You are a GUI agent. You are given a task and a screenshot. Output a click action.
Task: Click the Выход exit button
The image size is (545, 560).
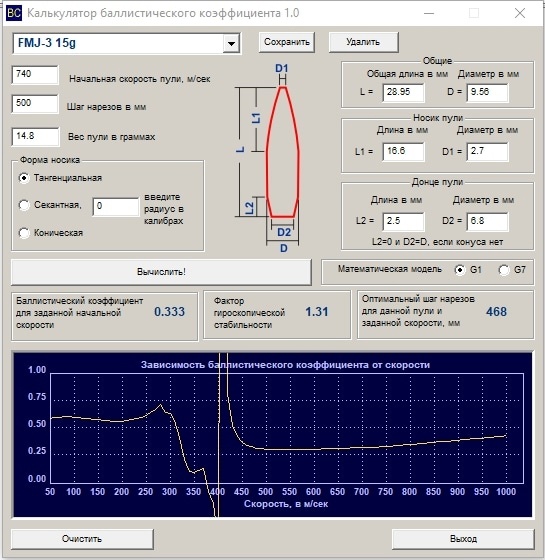pos(463,539)
